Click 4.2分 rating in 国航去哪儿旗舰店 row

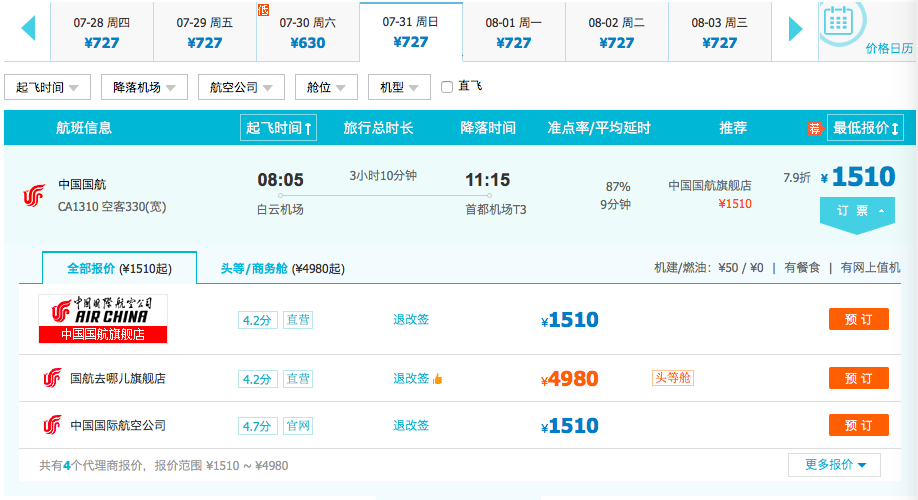[258, 379]
